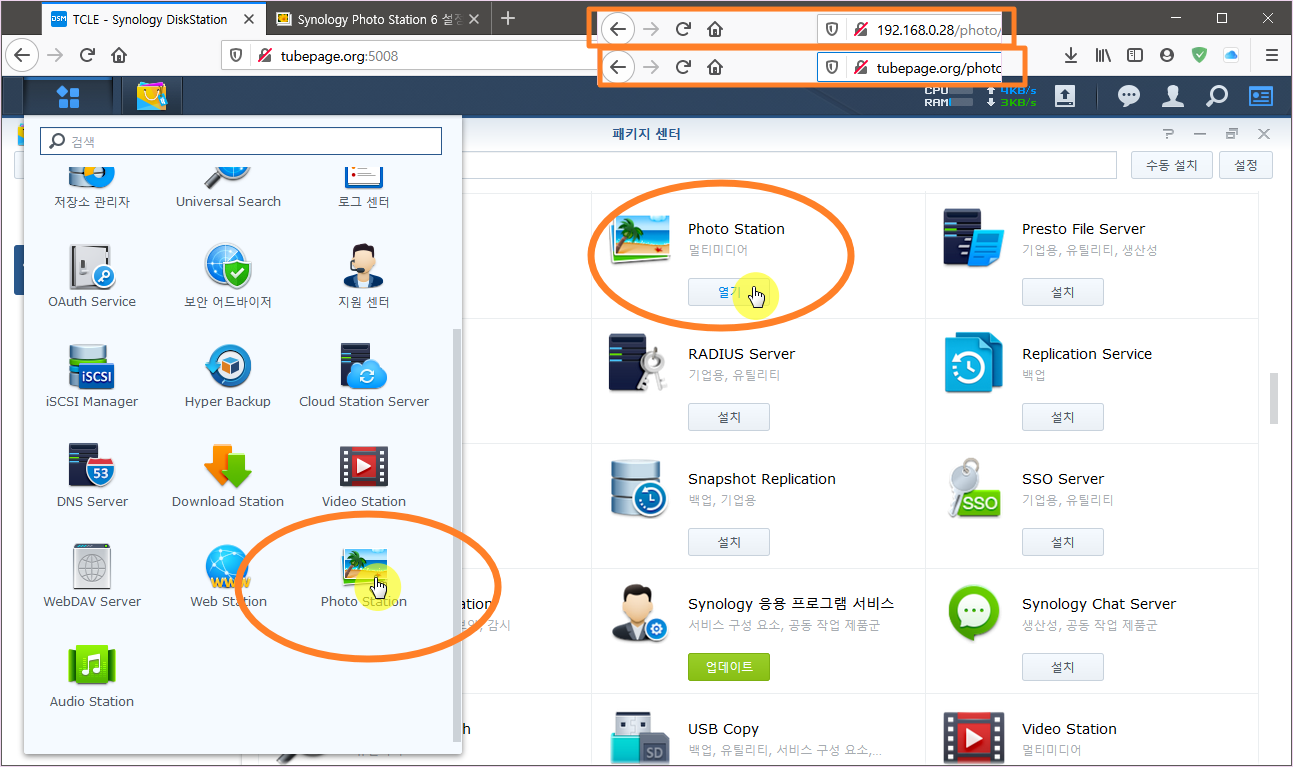Open Firefox library icon

[x=1102, y=56]
